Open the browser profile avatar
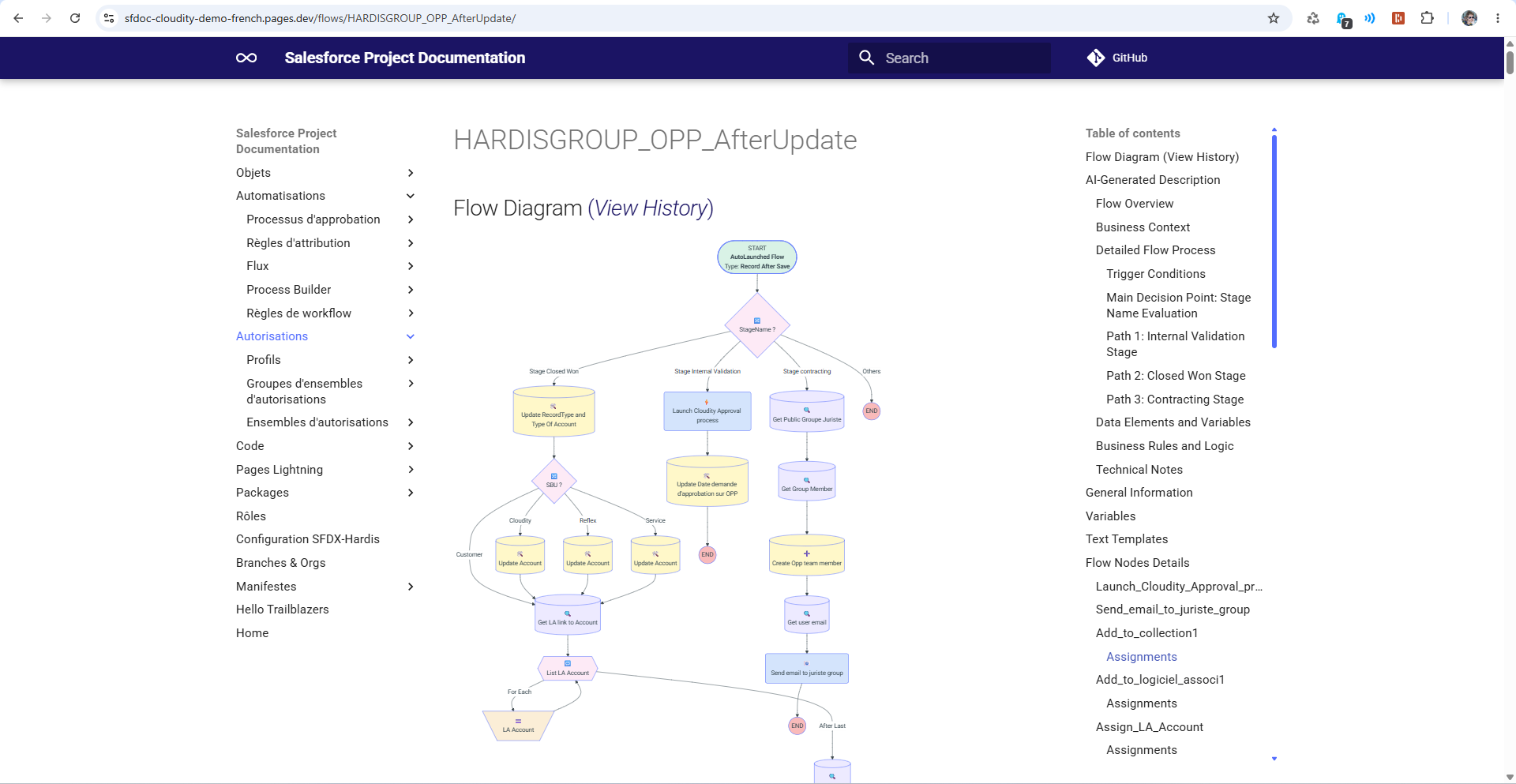 point(1469,18)
